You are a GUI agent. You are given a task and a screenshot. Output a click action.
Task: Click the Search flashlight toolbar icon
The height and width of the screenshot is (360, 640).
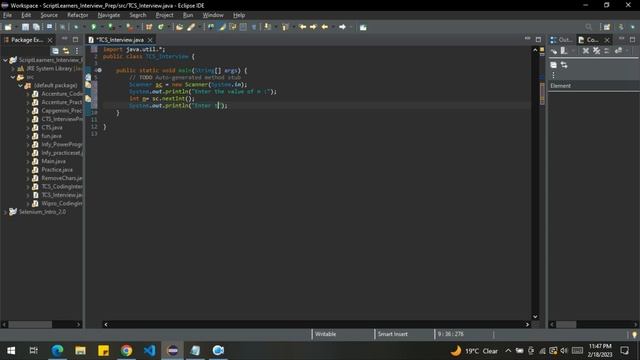tap(191, 27)
